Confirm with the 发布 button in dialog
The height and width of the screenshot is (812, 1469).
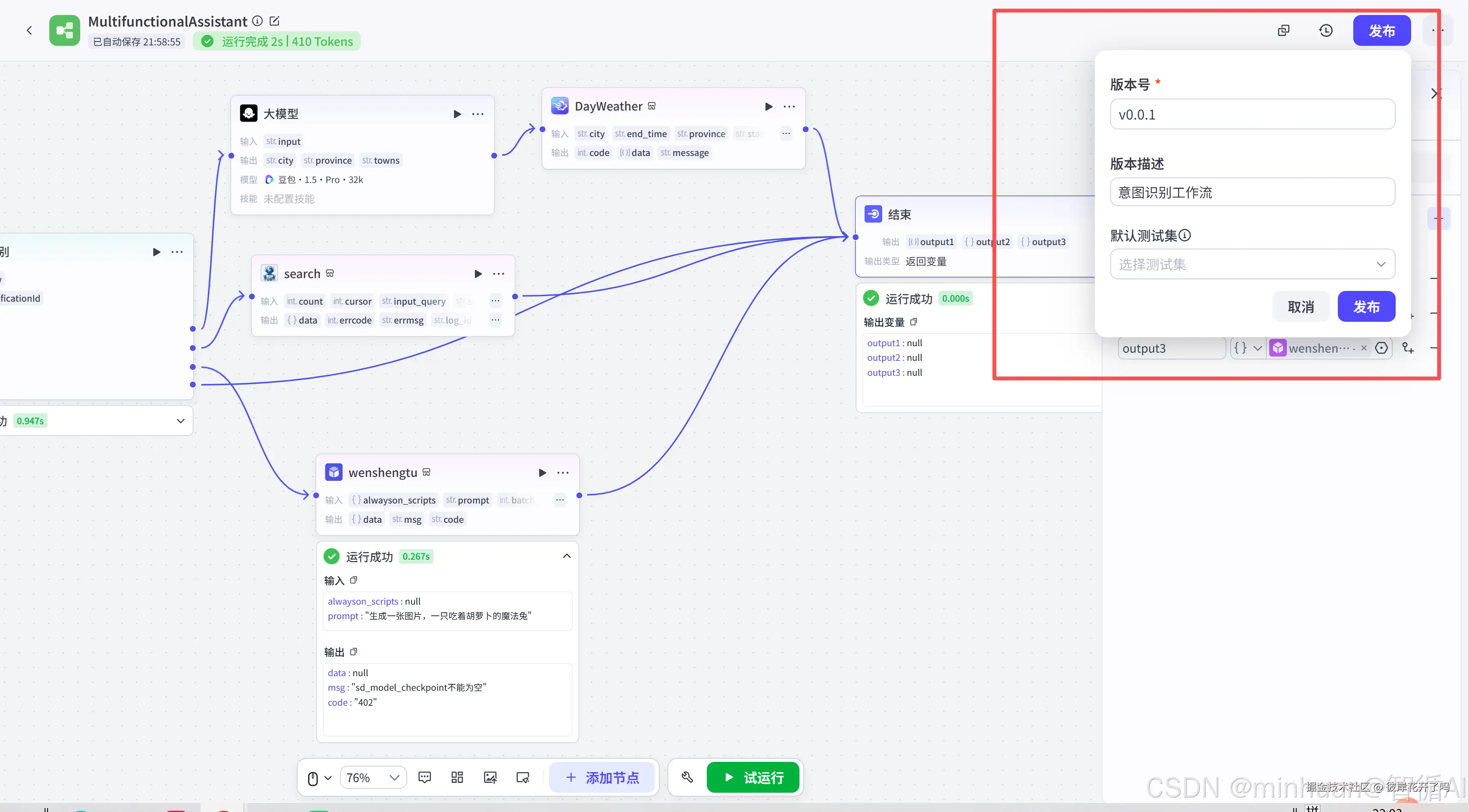1367,307
